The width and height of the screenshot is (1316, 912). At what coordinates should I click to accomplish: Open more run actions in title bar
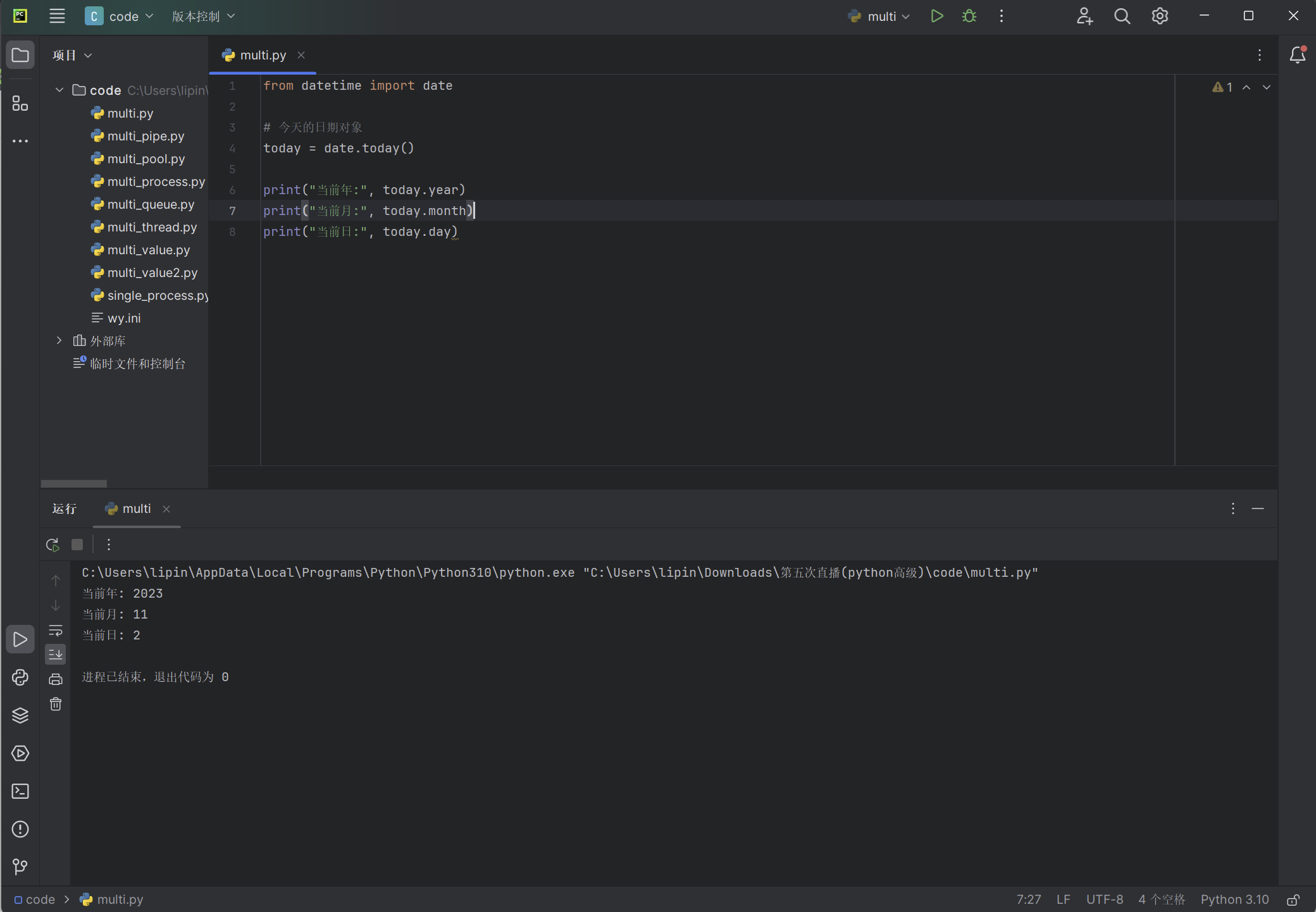pos(1001,16)
